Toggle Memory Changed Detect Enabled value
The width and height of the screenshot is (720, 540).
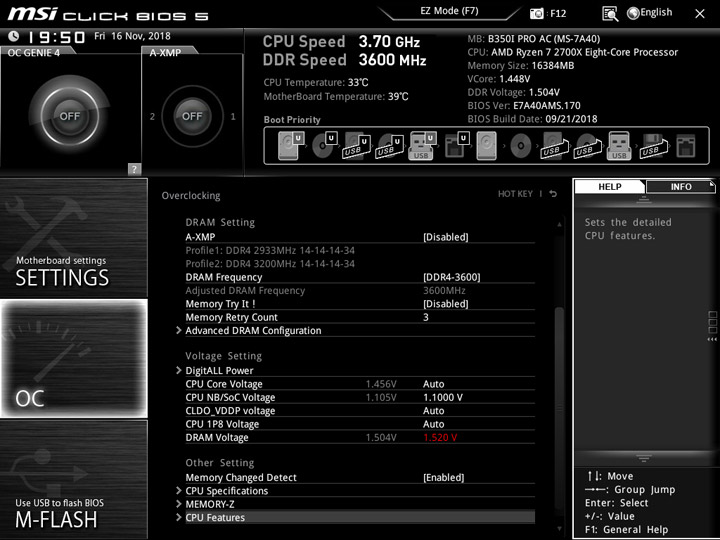(x=444, y=478)
